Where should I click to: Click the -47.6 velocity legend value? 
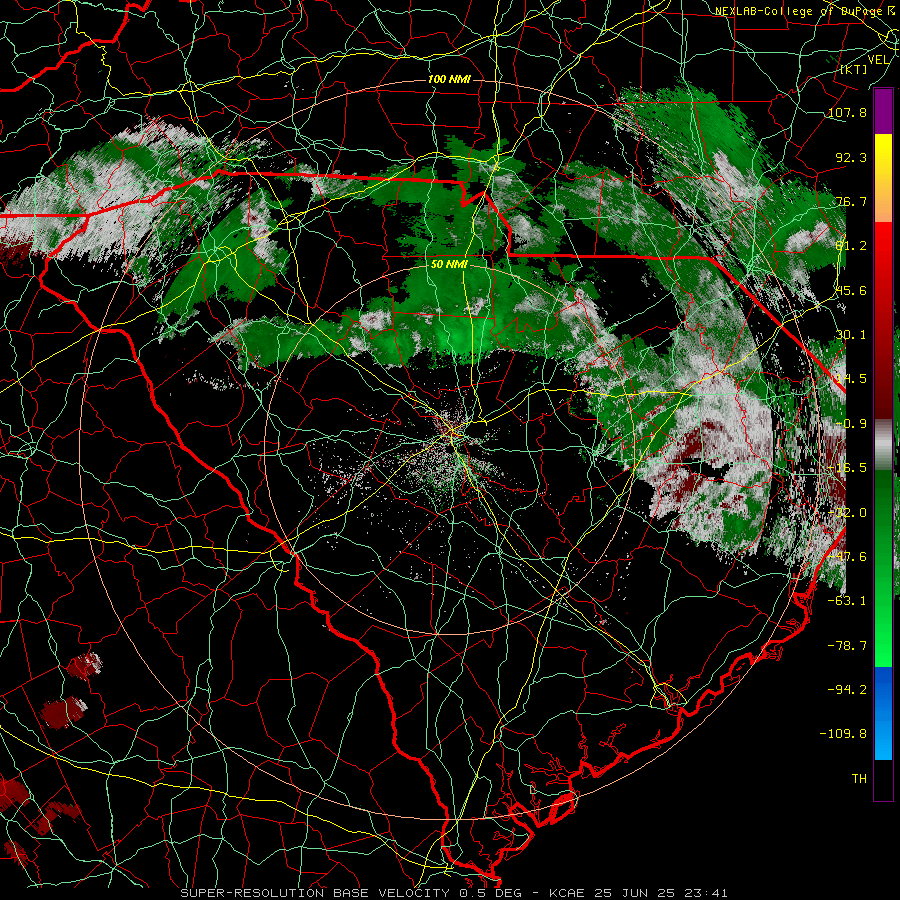click(847, 557)
